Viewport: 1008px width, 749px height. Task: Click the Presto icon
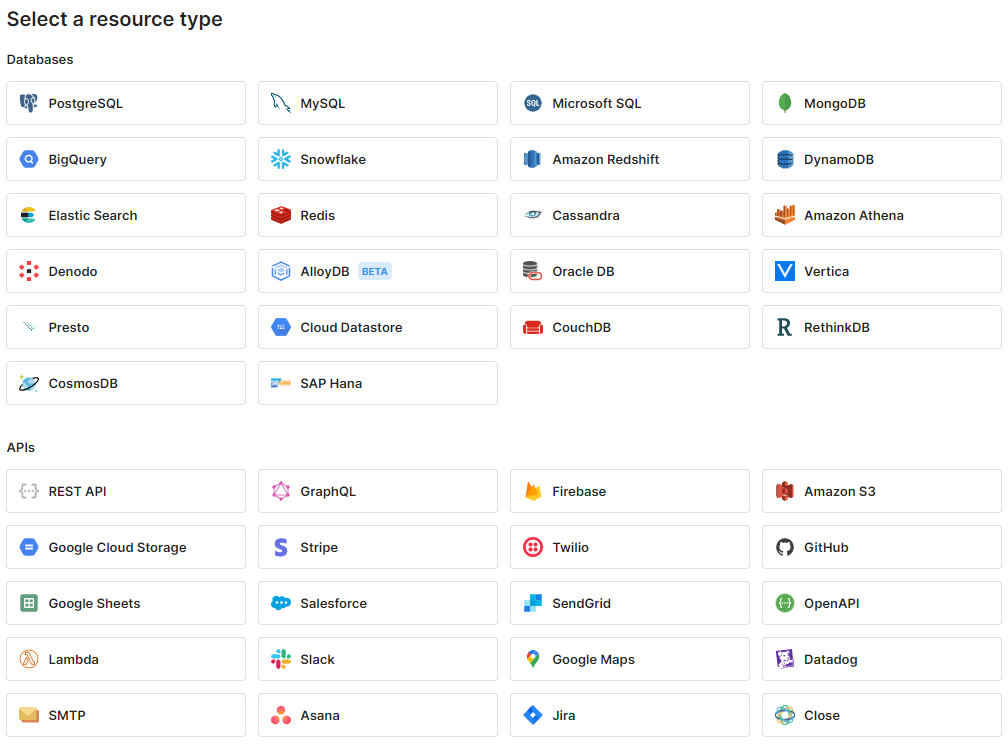pos(28,327)
